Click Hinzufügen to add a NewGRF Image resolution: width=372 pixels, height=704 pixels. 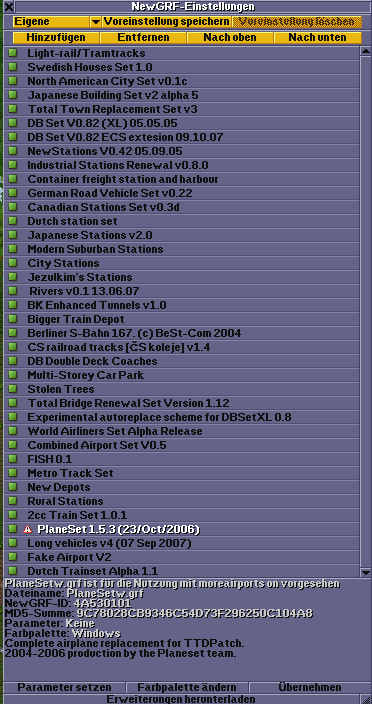coord(56,37)
